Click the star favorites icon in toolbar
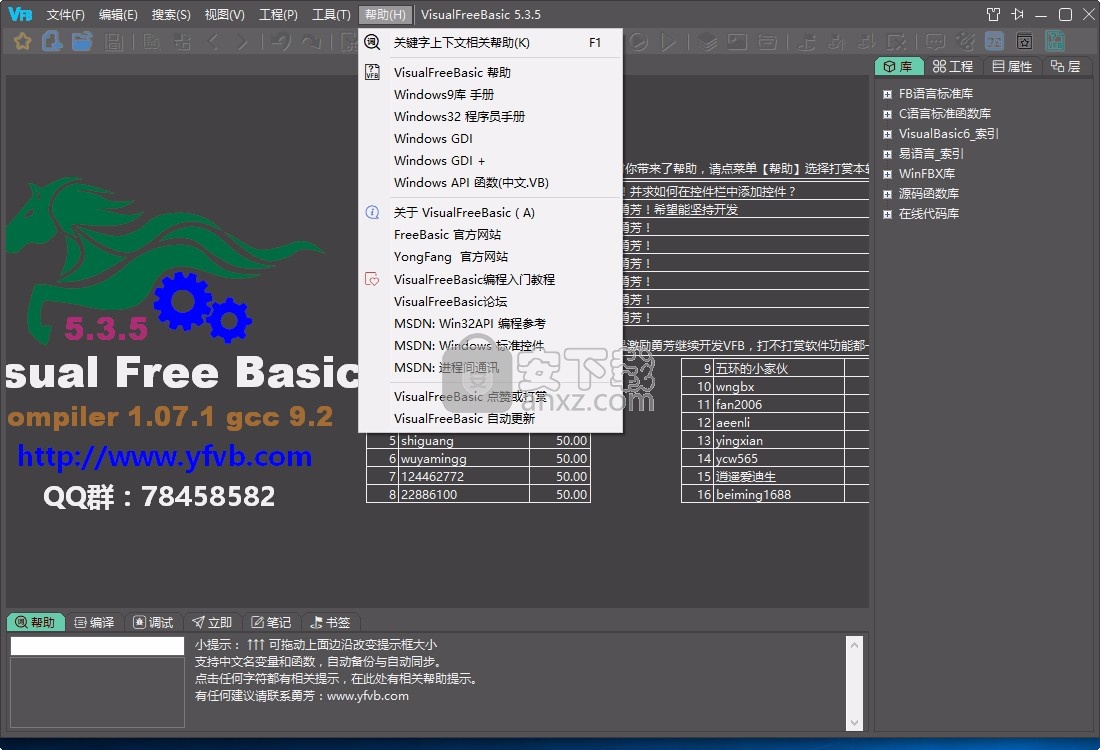 (22, 42)
